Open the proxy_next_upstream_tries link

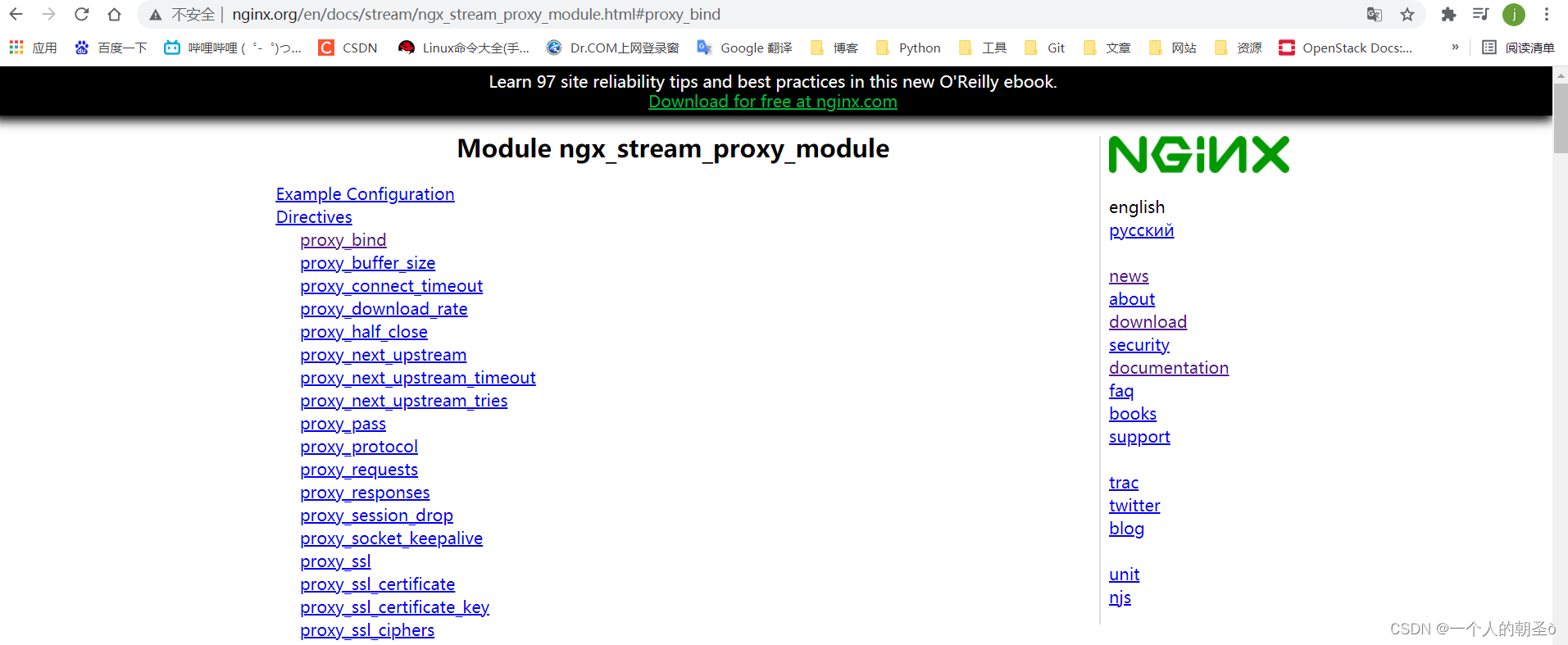(x=404, y=401)
